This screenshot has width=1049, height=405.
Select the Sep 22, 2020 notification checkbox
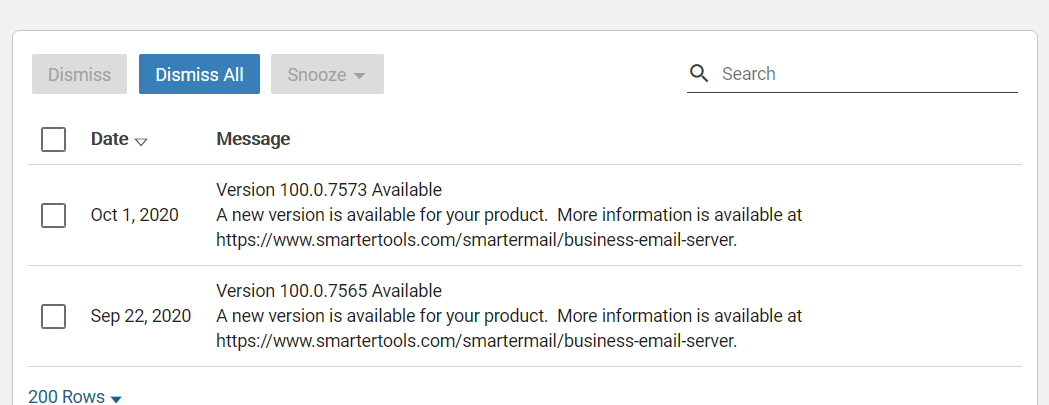pos(54,316)
